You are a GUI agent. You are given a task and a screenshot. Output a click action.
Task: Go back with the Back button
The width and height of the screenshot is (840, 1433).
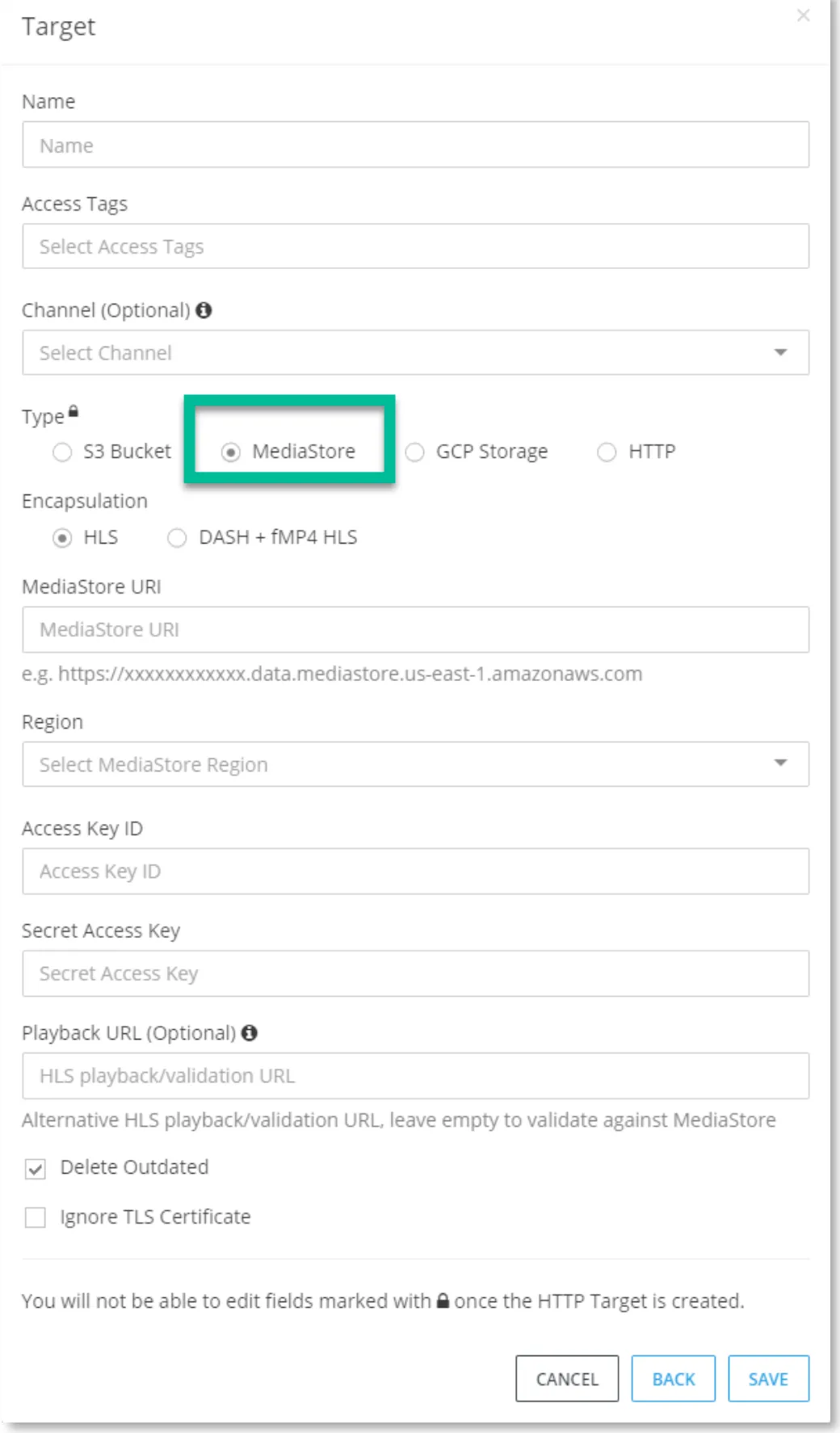click(674, 1379)
